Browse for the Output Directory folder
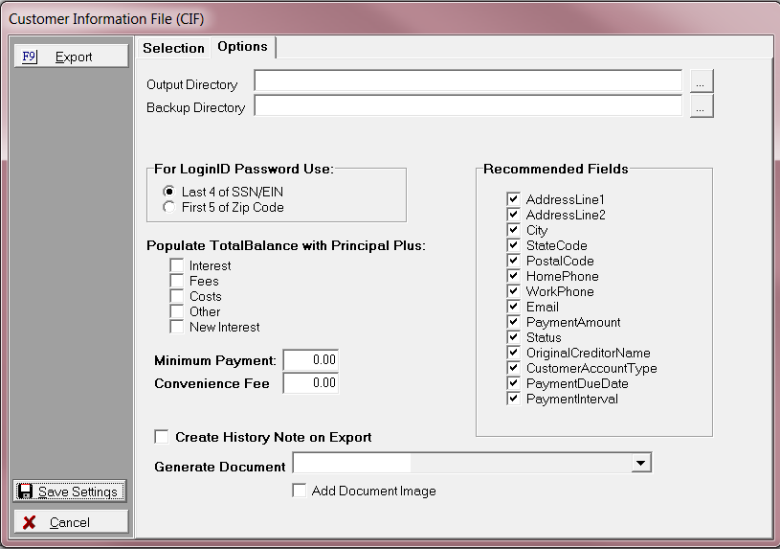Screen dimensions: 780x549 pyautogui.click(x=701, y=82)
